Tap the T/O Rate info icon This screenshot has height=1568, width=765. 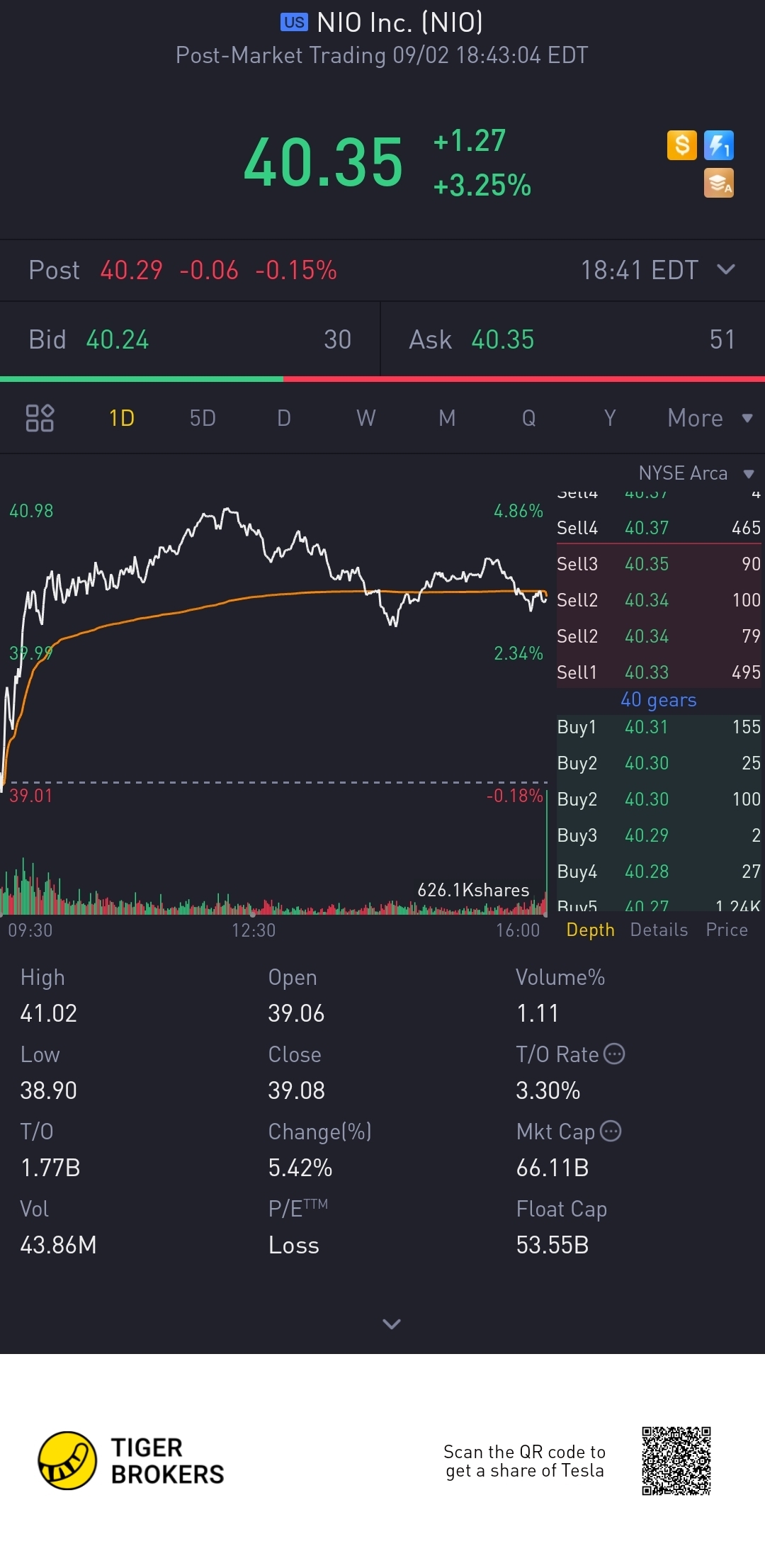click(x=614, y=1054)
